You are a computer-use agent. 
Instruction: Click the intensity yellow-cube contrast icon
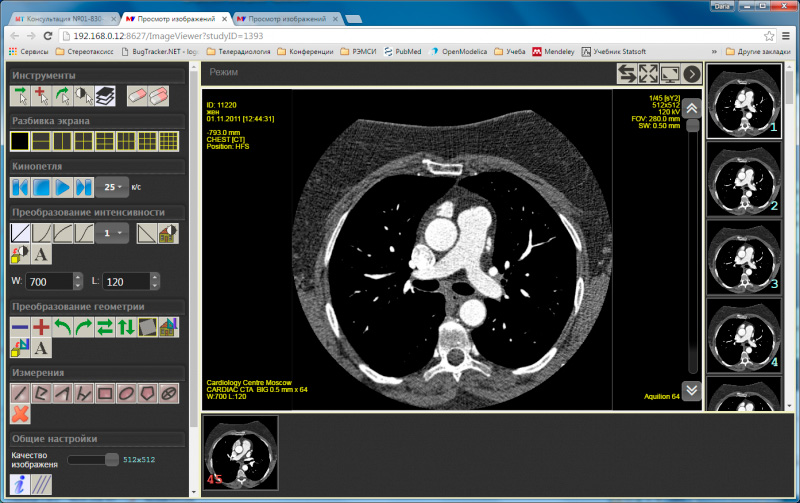[20, 254]
